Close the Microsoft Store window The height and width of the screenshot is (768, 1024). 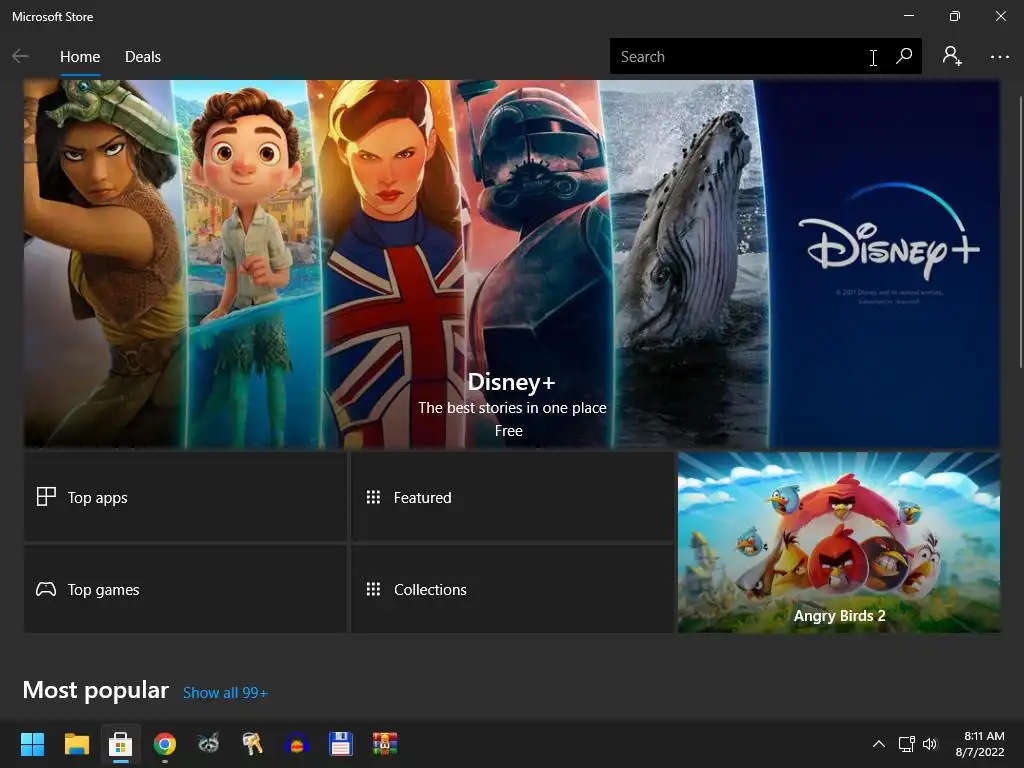coord(1000,16)
